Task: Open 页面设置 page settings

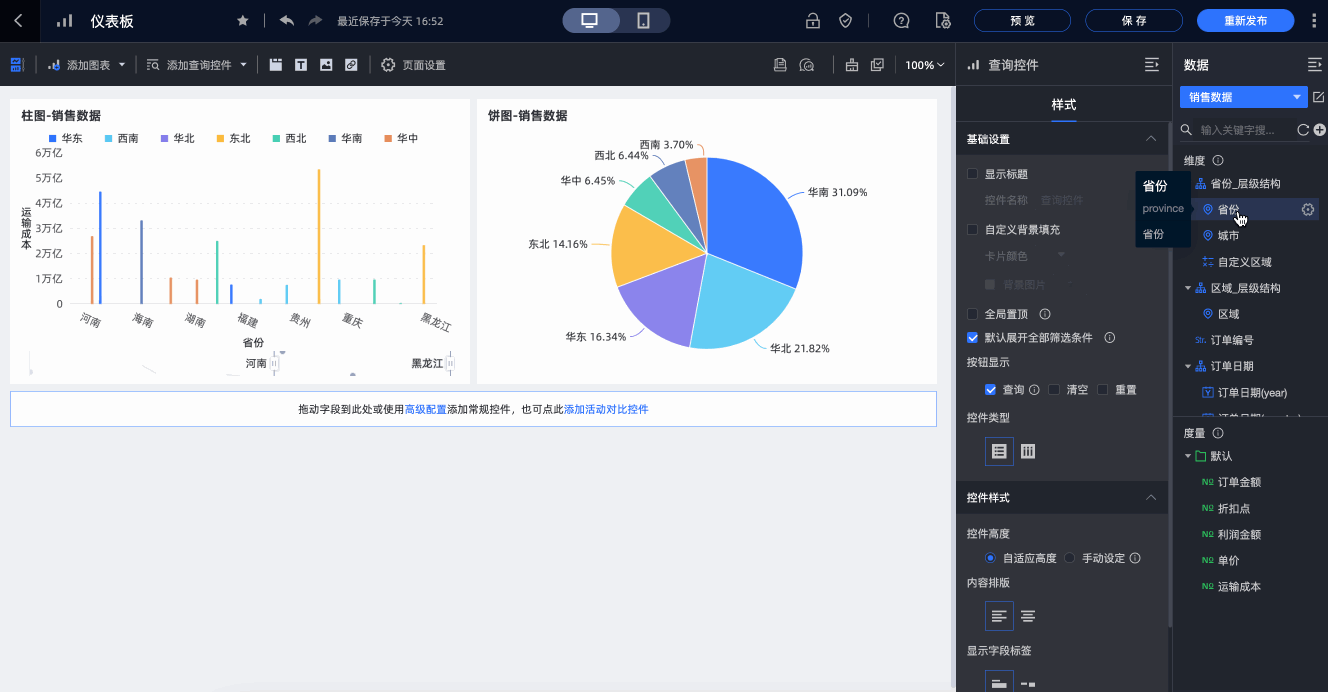Action: pos(413,65)
